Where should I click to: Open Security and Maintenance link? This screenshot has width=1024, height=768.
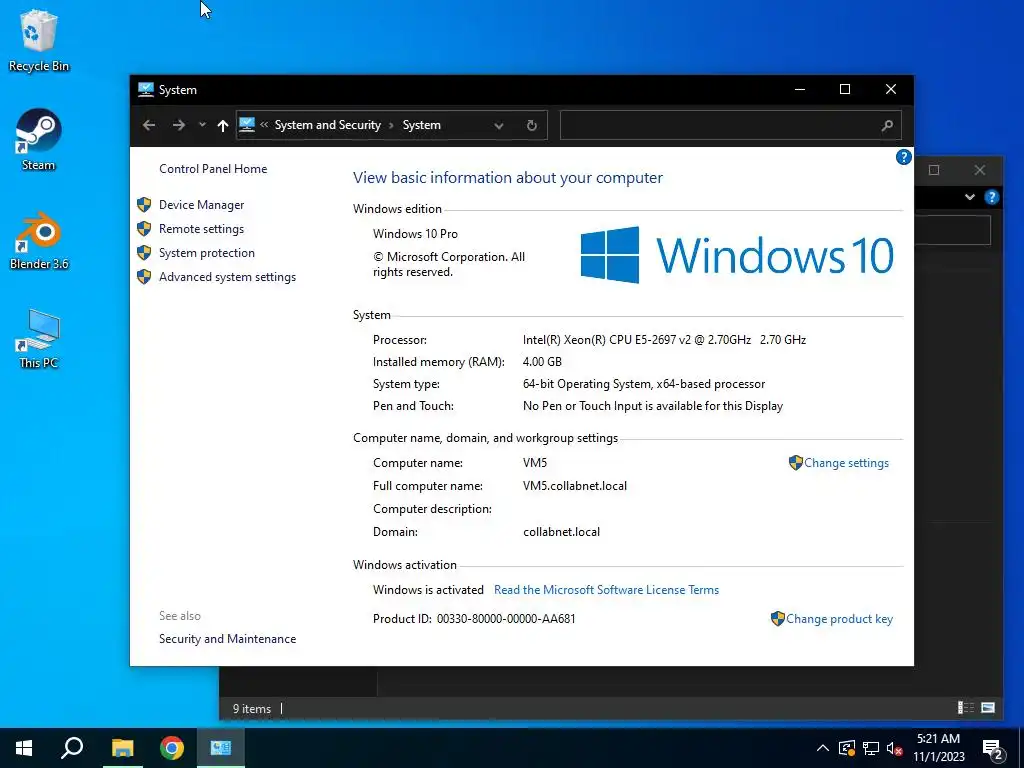point(227,639)
